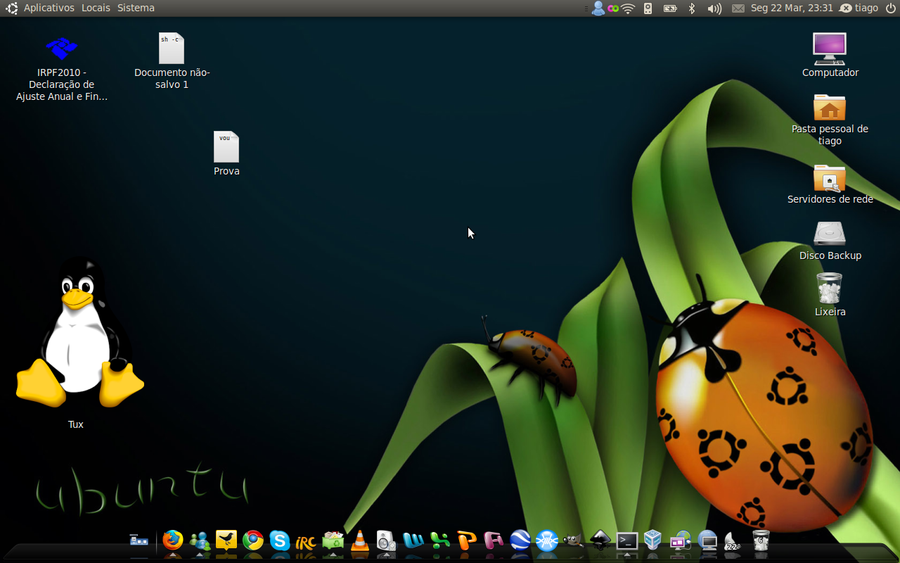Open the yellow bird chat app in dock
900x563 pixels.
(226, 540)
